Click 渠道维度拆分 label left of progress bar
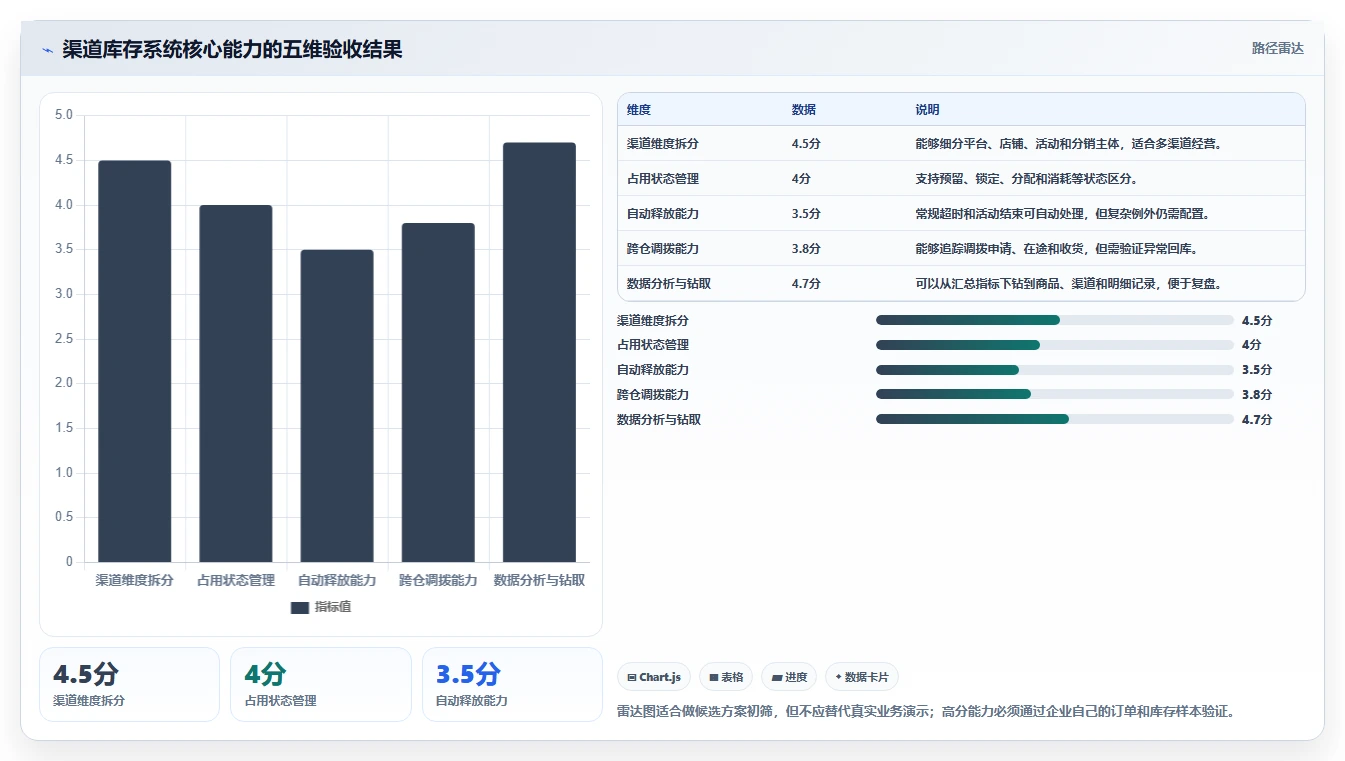1345x761 pixels. pyautogui.click(x=653, y=321)
